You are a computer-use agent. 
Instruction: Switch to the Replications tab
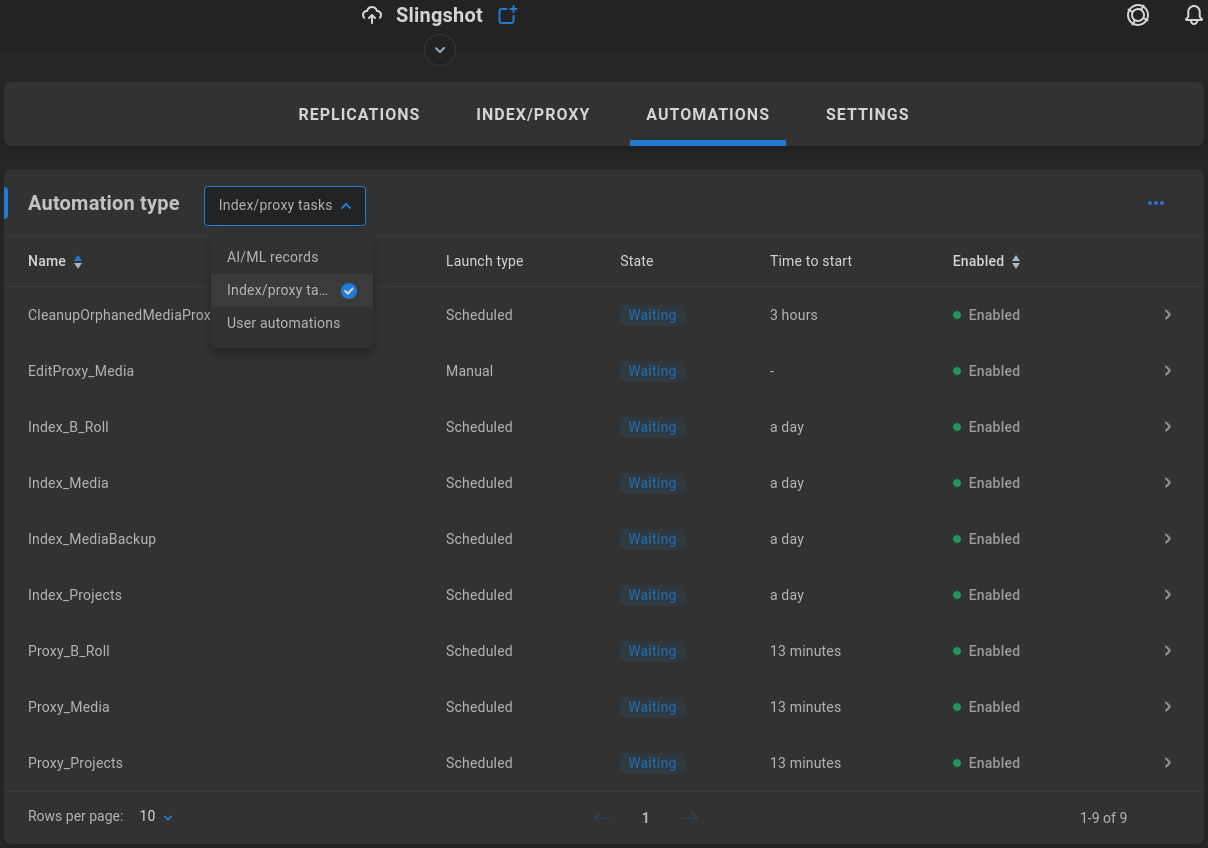pos(359,114)
